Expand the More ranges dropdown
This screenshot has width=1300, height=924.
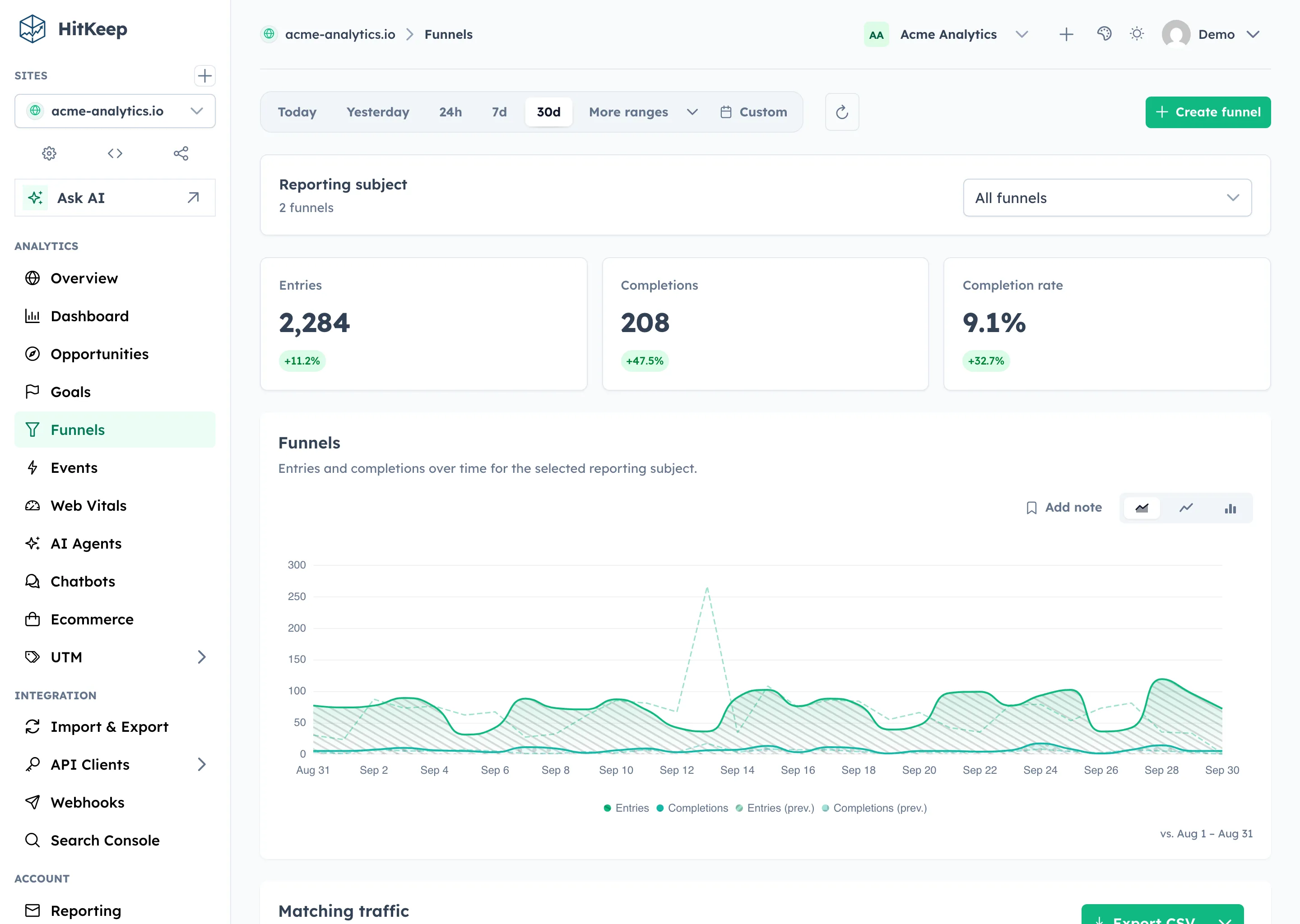pyautogui.click(x=643, y=112)
